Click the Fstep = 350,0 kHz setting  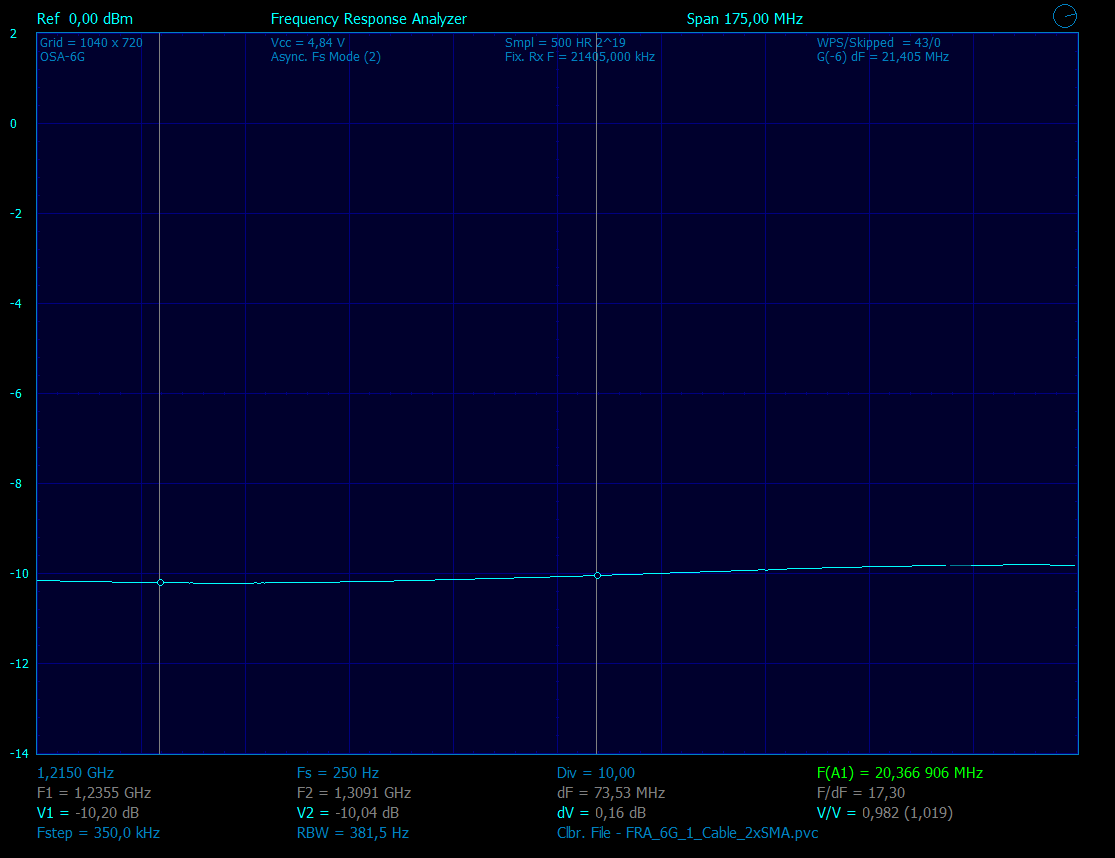[98, 833]
